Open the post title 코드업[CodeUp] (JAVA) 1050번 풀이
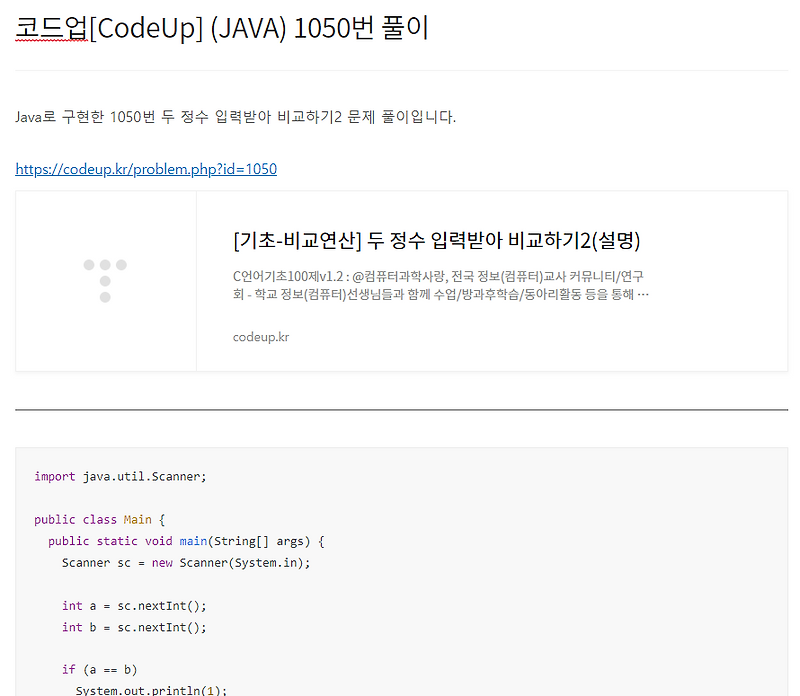Image resolution: width=800 pixels, height=696 pixels. [220, 27]
